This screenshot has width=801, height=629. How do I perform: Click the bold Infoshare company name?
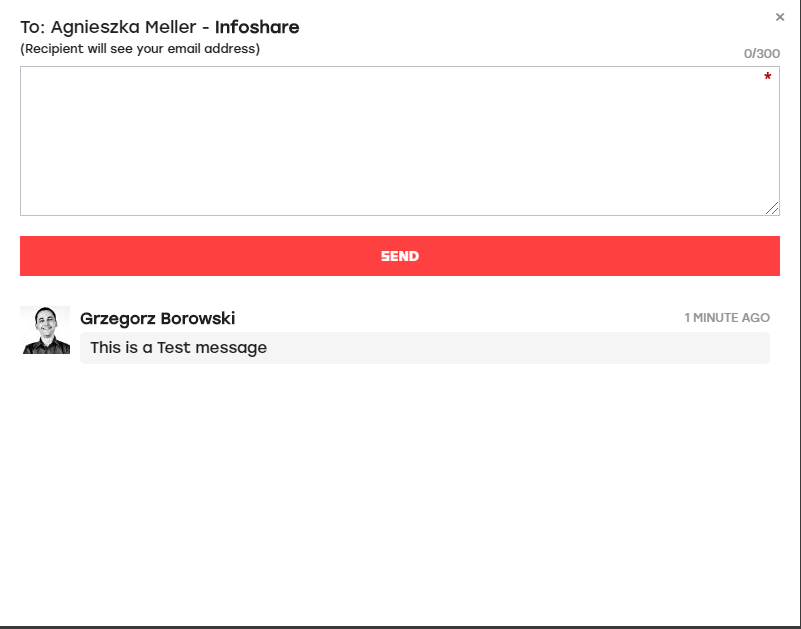pyautogui.click(x=257, y=27)
